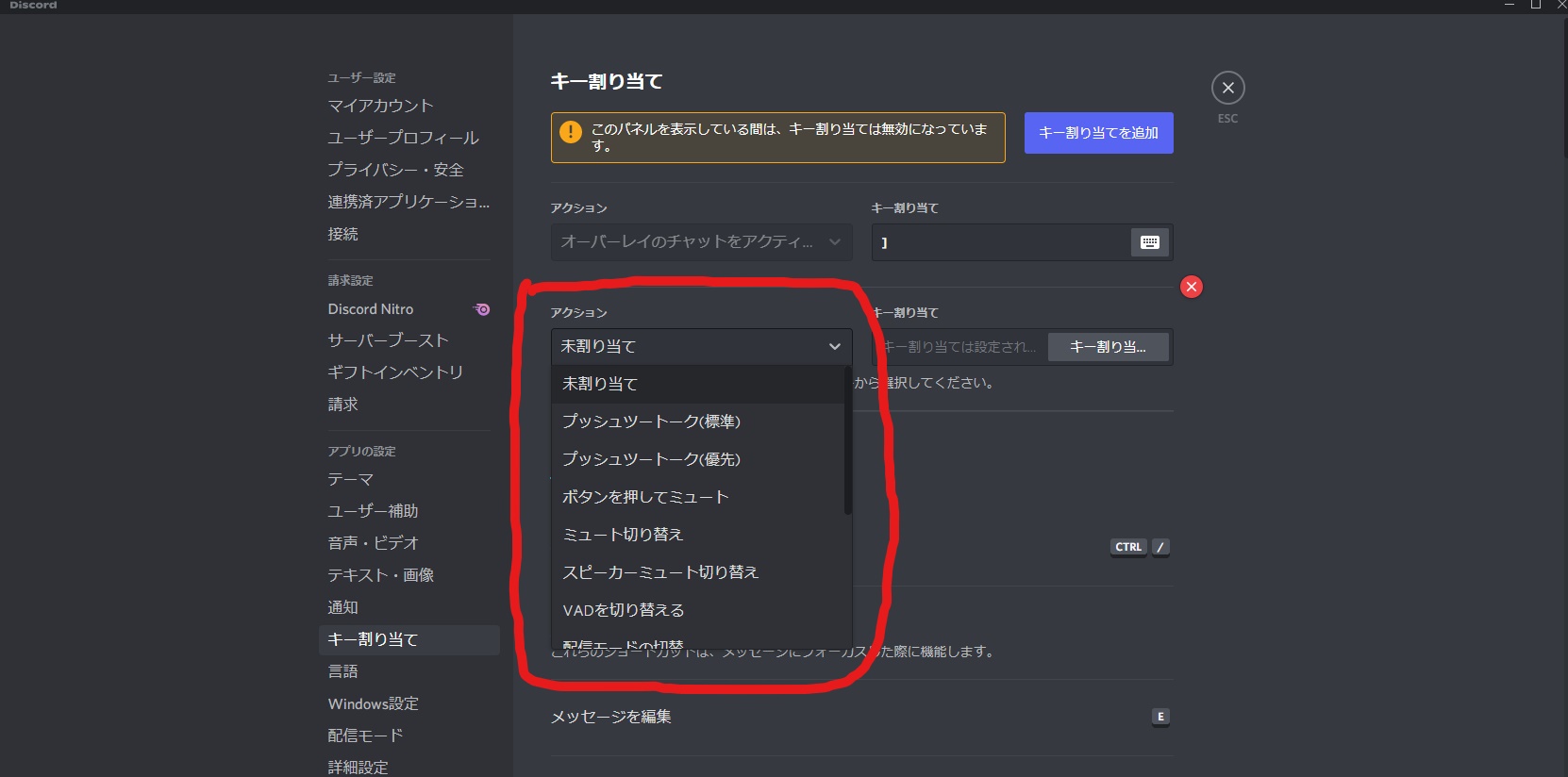Open the オーバーレイのチャット action dropdown
Viewport: 1568px width, 777px height.
(x=701, y=242)
